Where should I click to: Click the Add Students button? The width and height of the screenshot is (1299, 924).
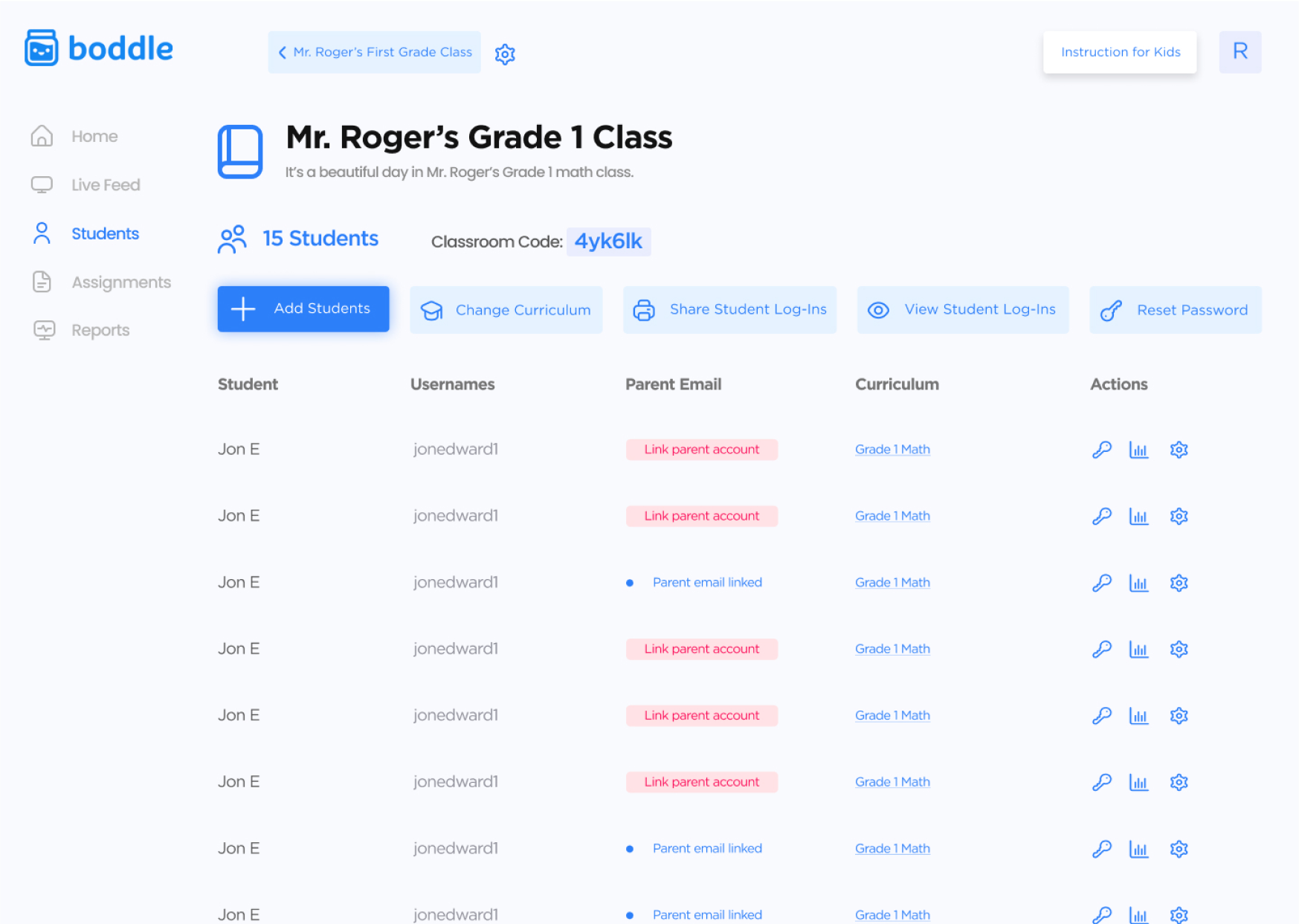(x=303, y=308)
